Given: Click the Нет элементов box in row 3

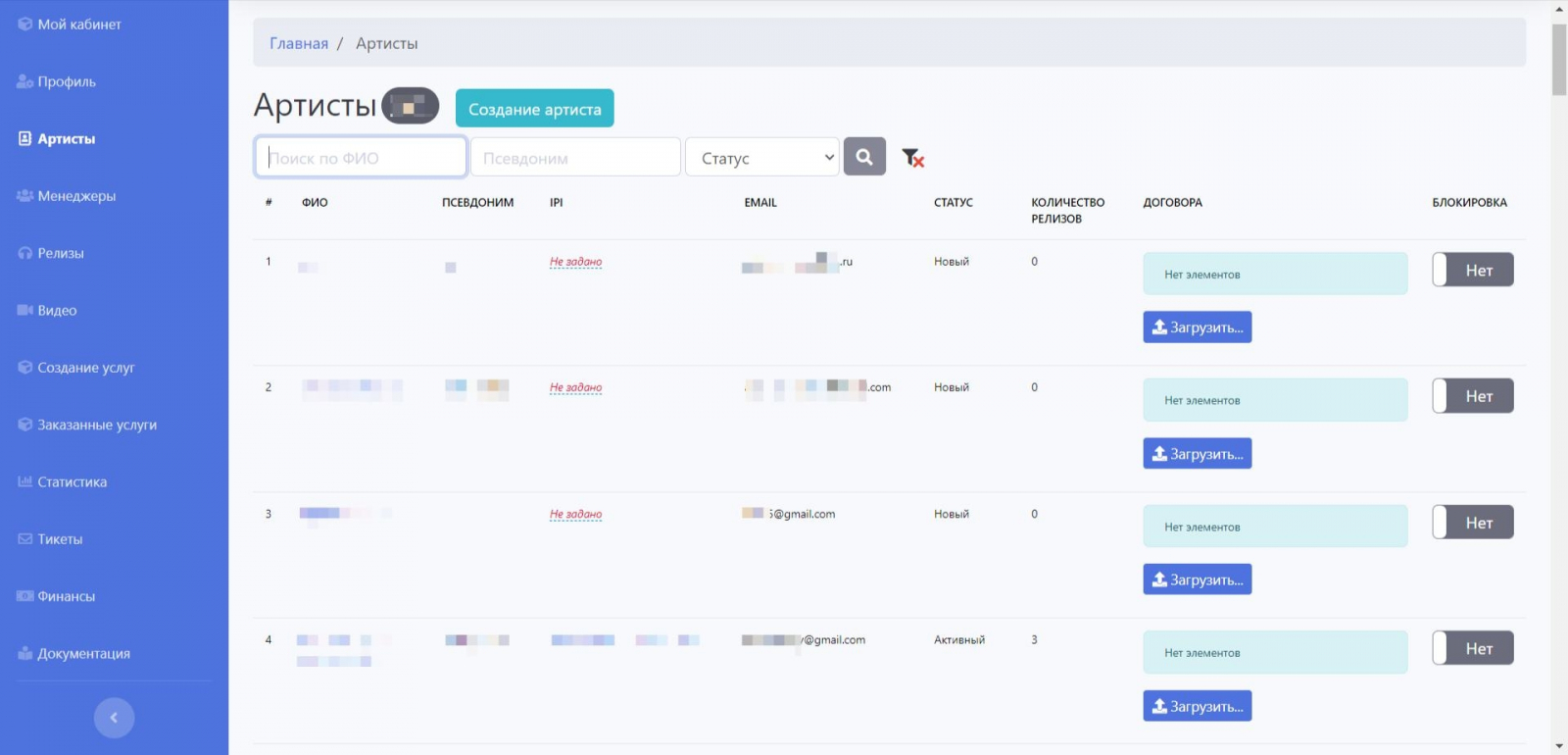Looking at the screenshot, I should (x=1275, y=527).
